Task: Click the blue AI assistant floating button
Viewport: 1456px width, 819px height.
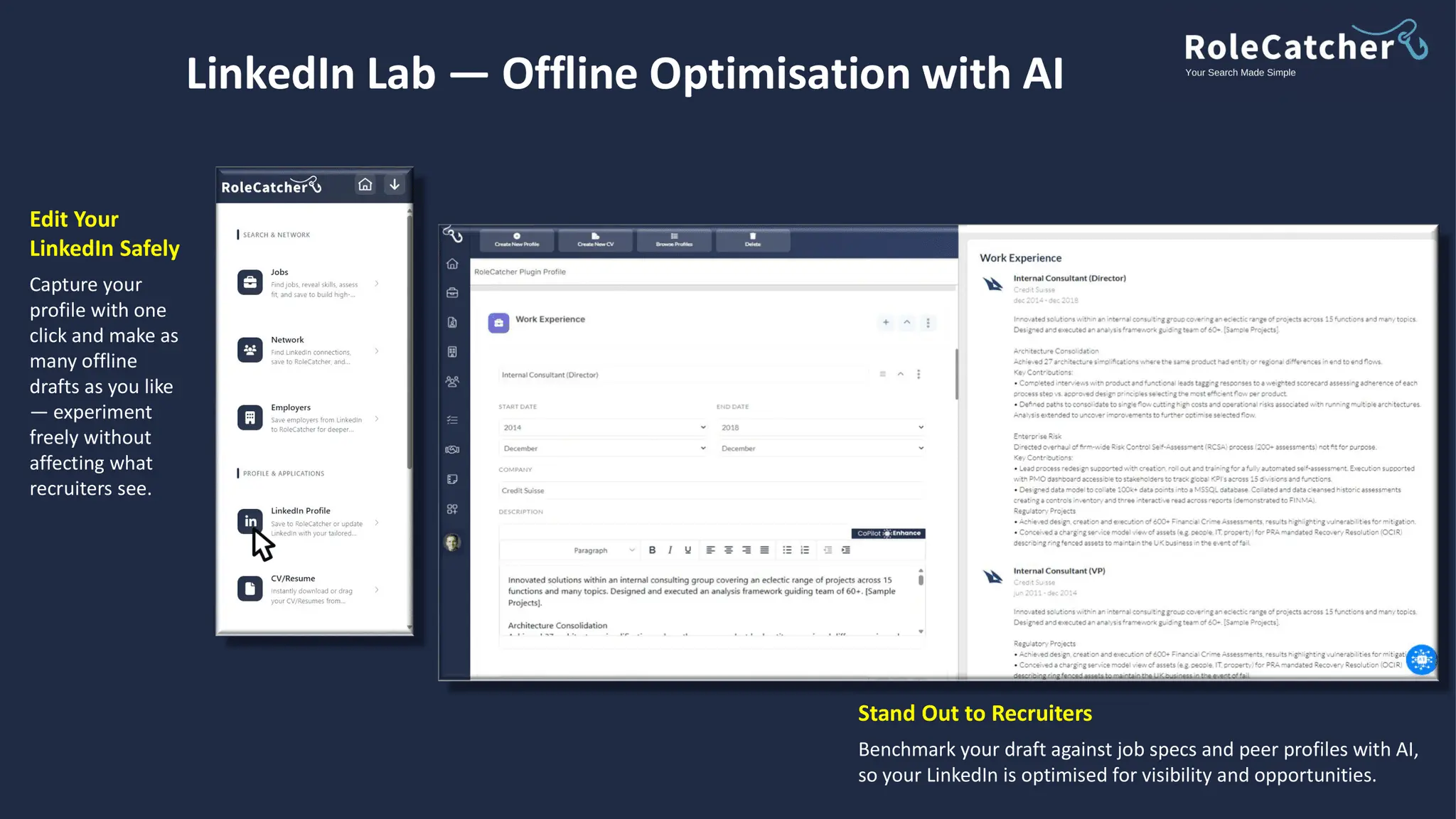Action: pyautogui.click(x=1422, y=660)
